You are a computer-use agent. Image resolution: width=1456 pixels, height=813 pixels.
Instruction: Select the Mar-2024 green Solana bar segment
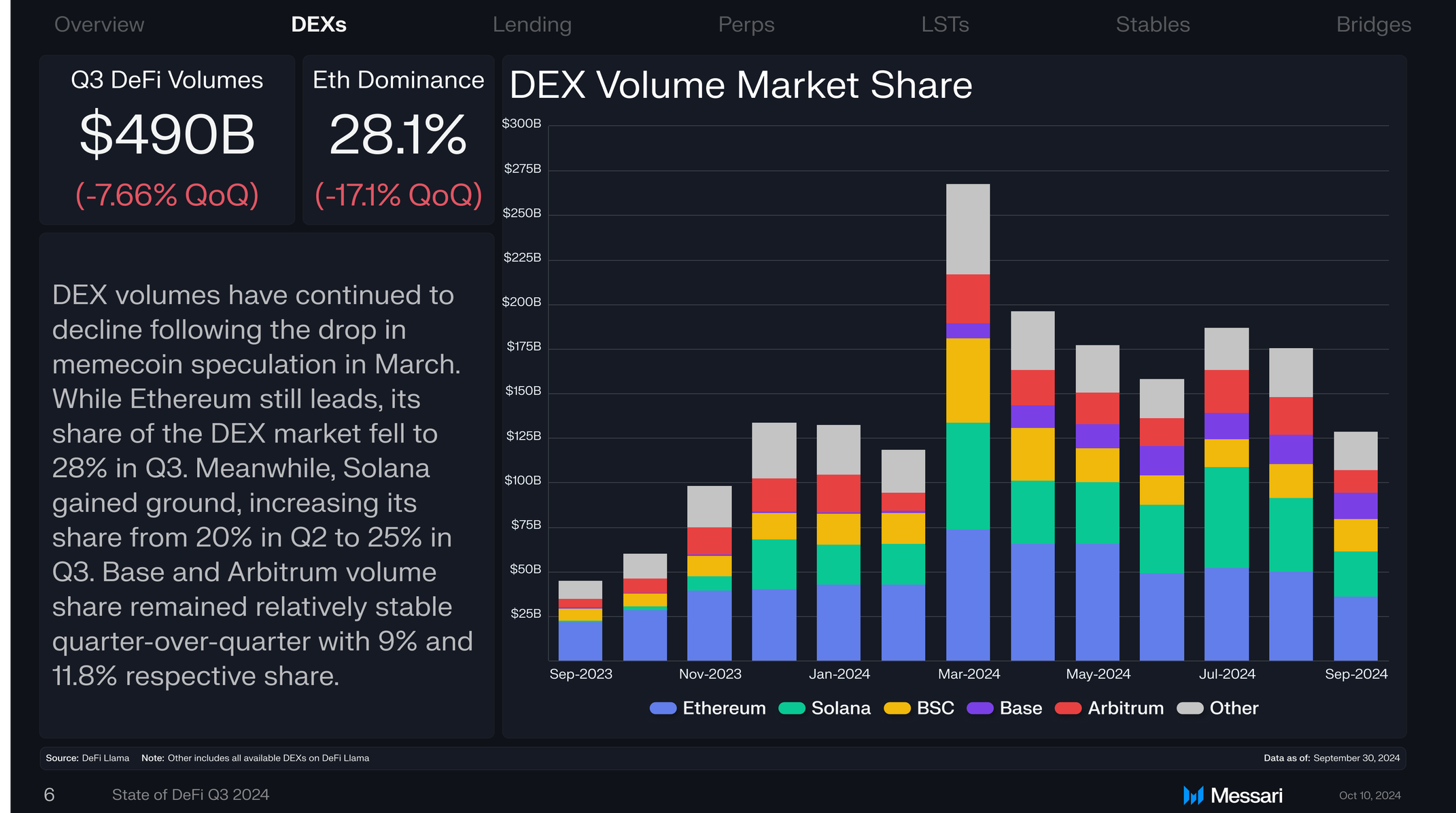pos(968,477)
